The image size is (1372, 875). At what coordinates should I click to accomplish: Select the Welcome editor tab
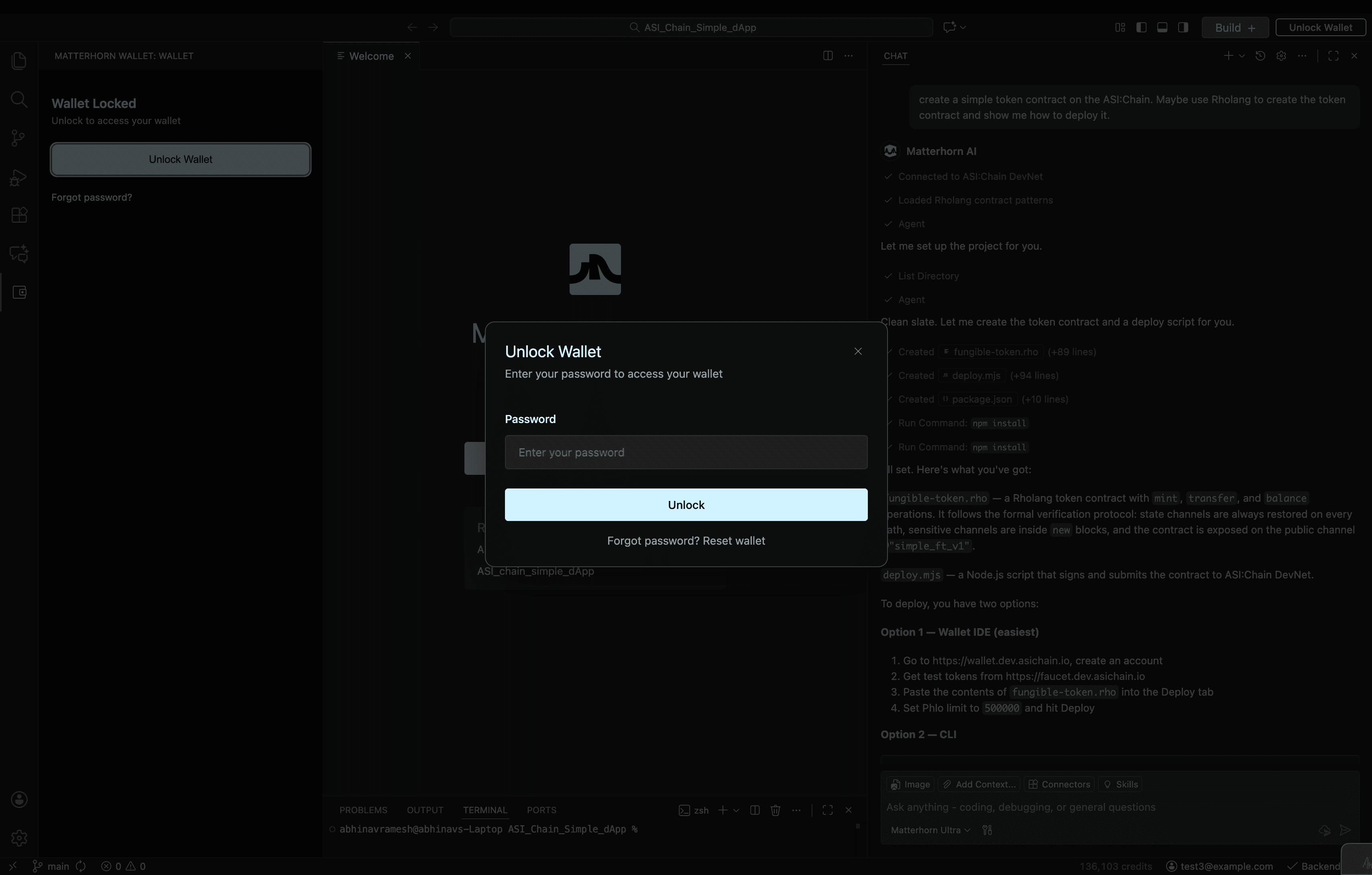point(371,56)
